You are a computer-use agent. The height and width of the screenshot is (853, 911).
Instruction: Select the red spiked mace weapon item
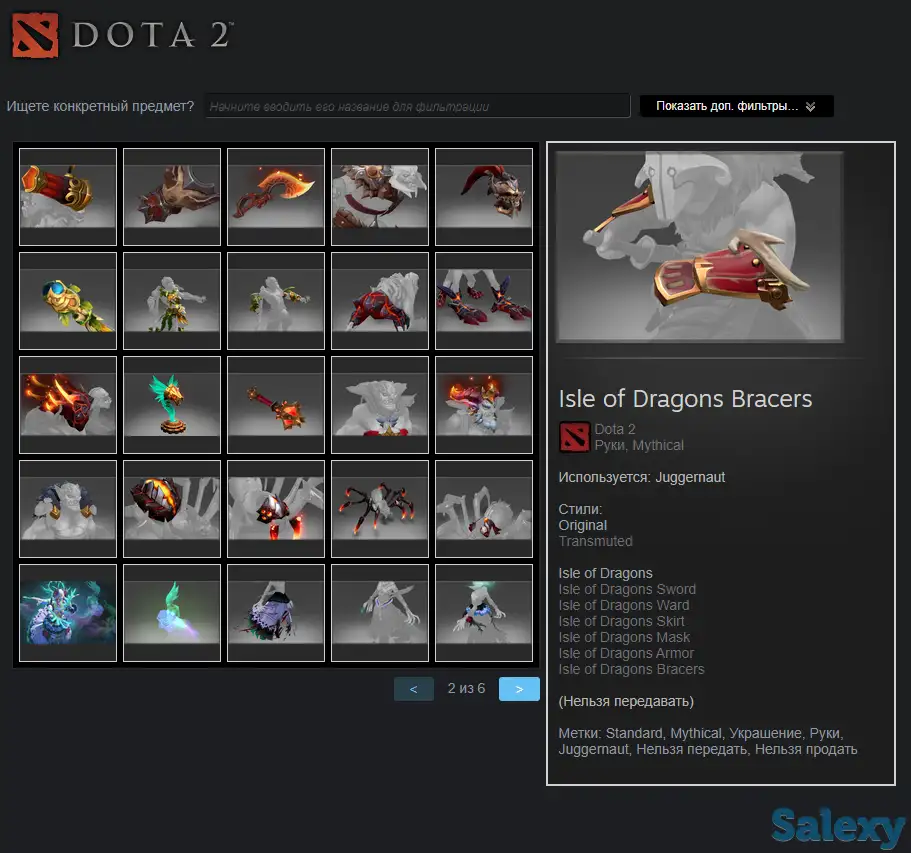pyautogui.click(x=276, y=404)
